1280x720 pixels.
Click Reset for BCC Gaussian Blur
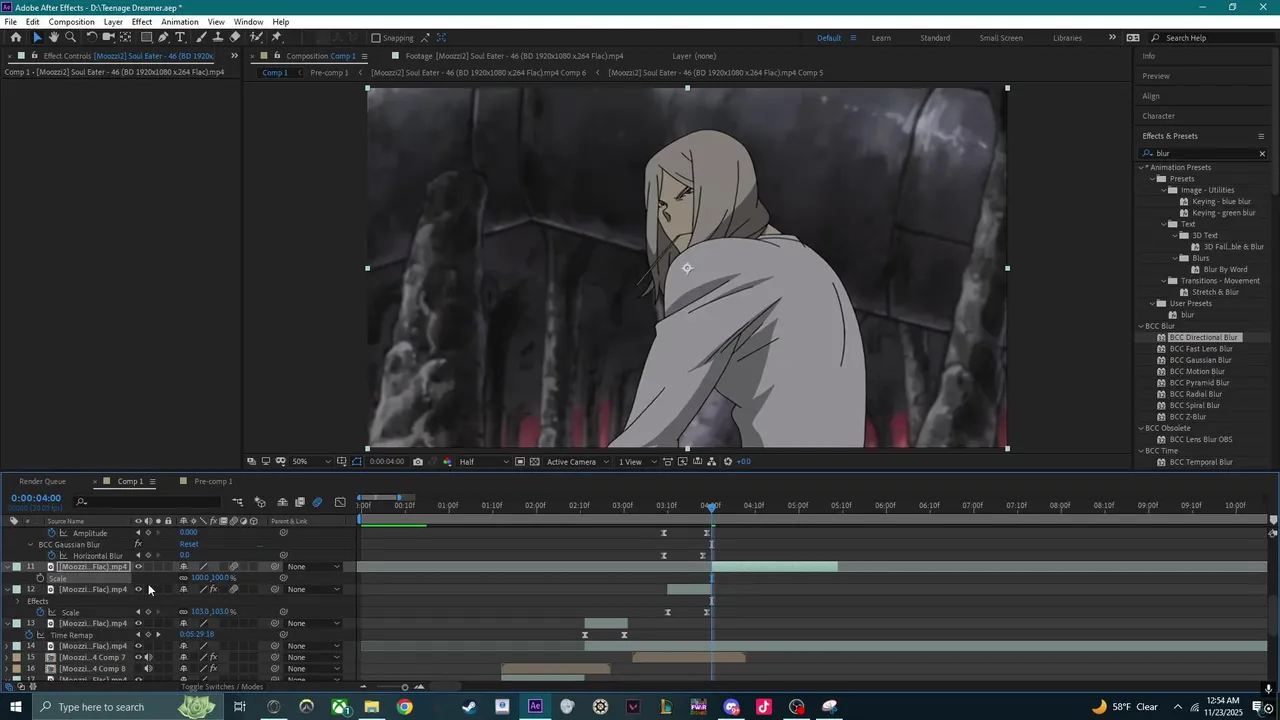[x=189, y=544]
